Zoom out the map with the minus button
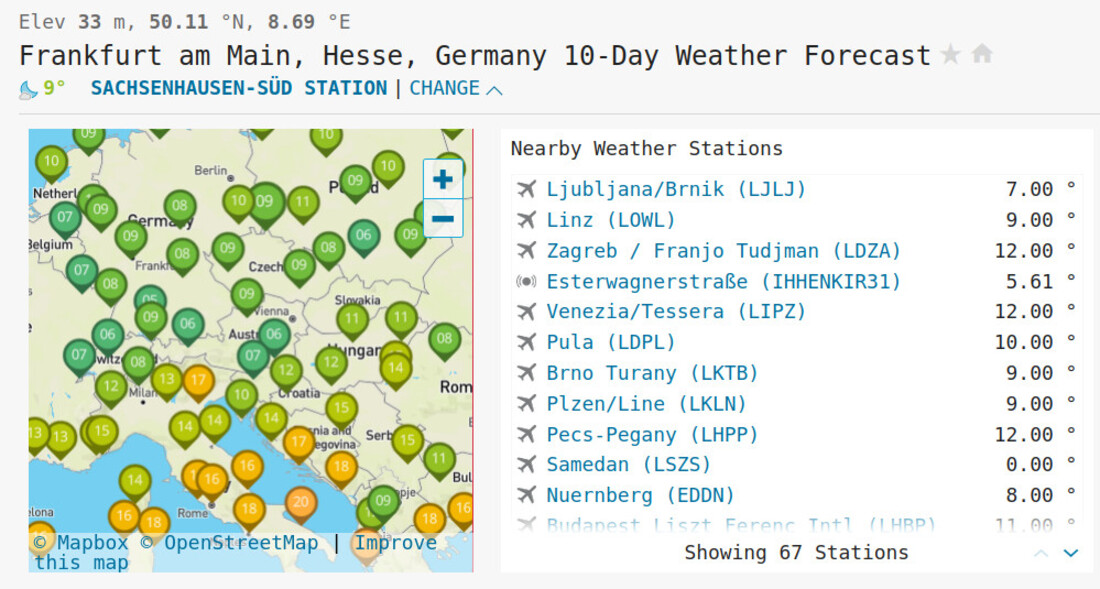This screenshot has height=589, width=1100. click(x=443, y=219)
